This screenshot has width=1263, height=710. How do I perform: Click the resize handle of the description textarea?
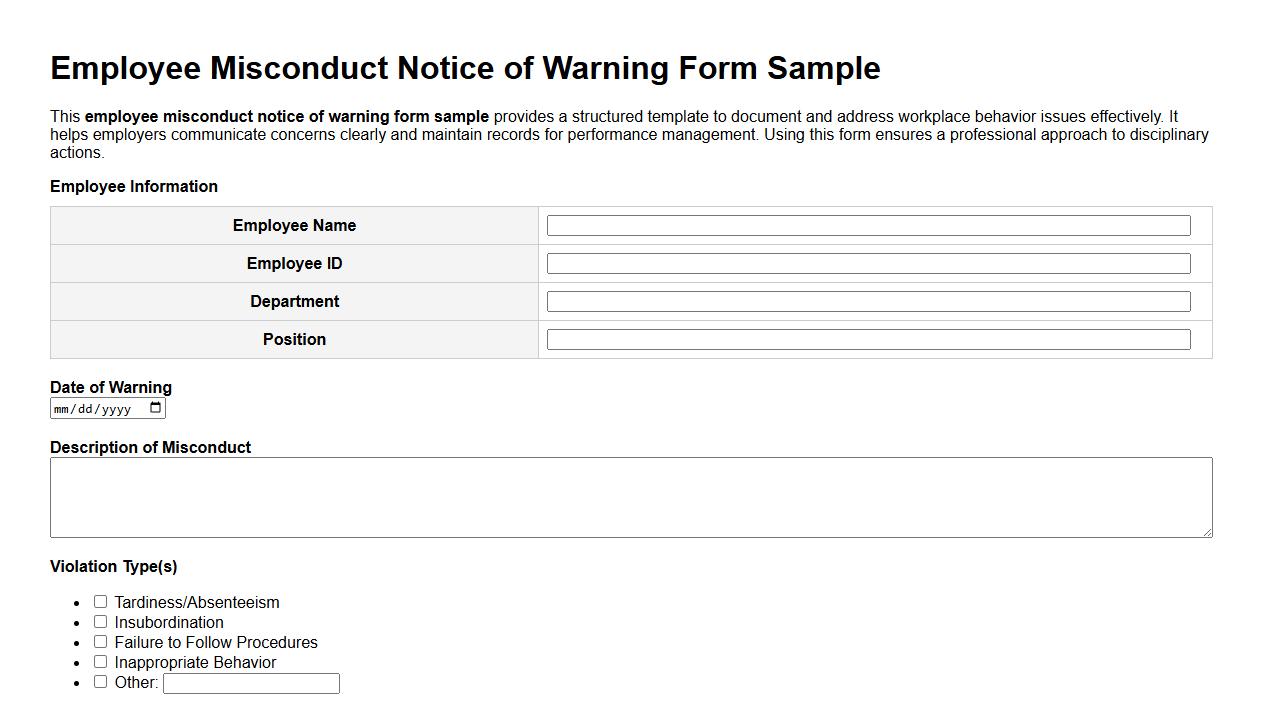point(1208,532)
